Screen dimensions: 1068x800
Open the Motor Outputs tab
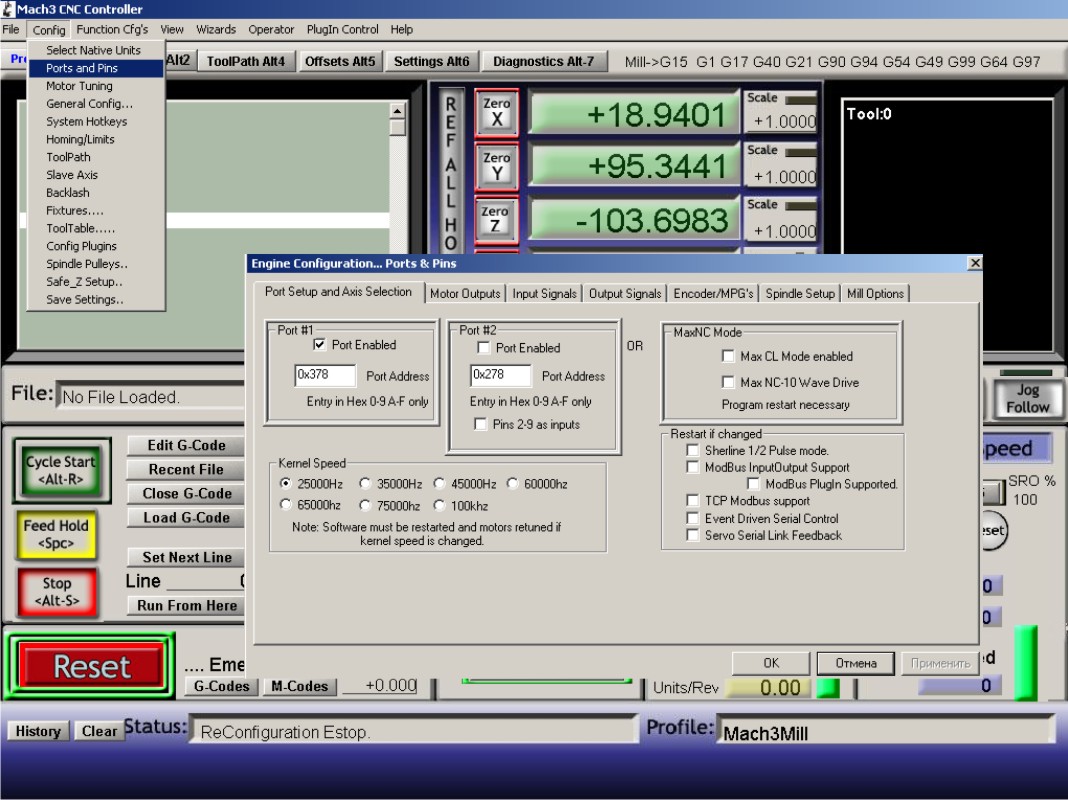pos(465,294)
